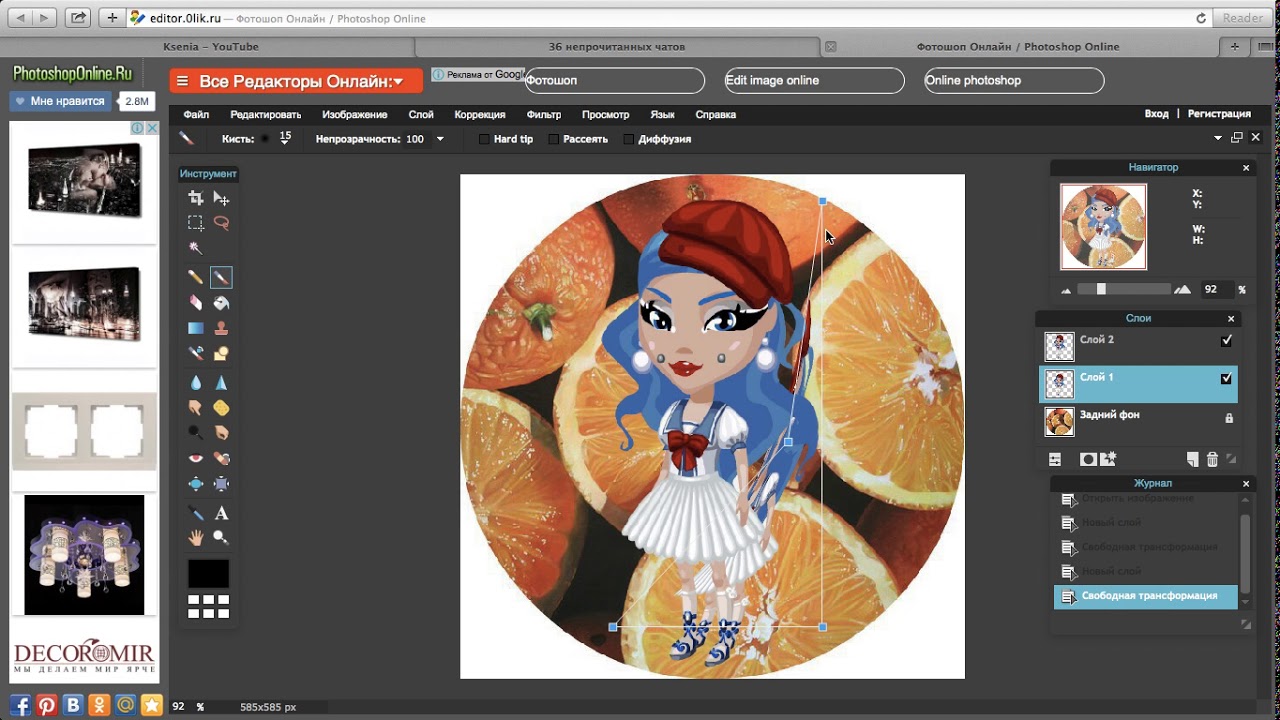Pick the Magic Wand tool
1280x720 pixels.
(x=196, y=248)
